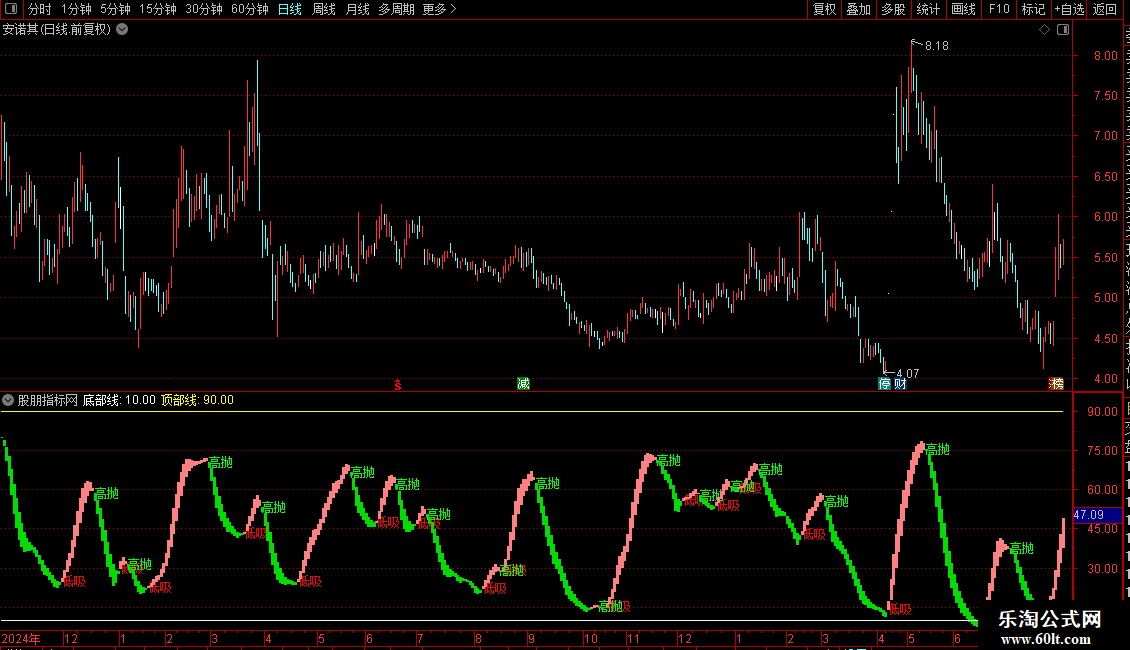Screen dimensions: 1130x650
Task: Select the 5分钟 period tab
Action: tap(115, 9)
